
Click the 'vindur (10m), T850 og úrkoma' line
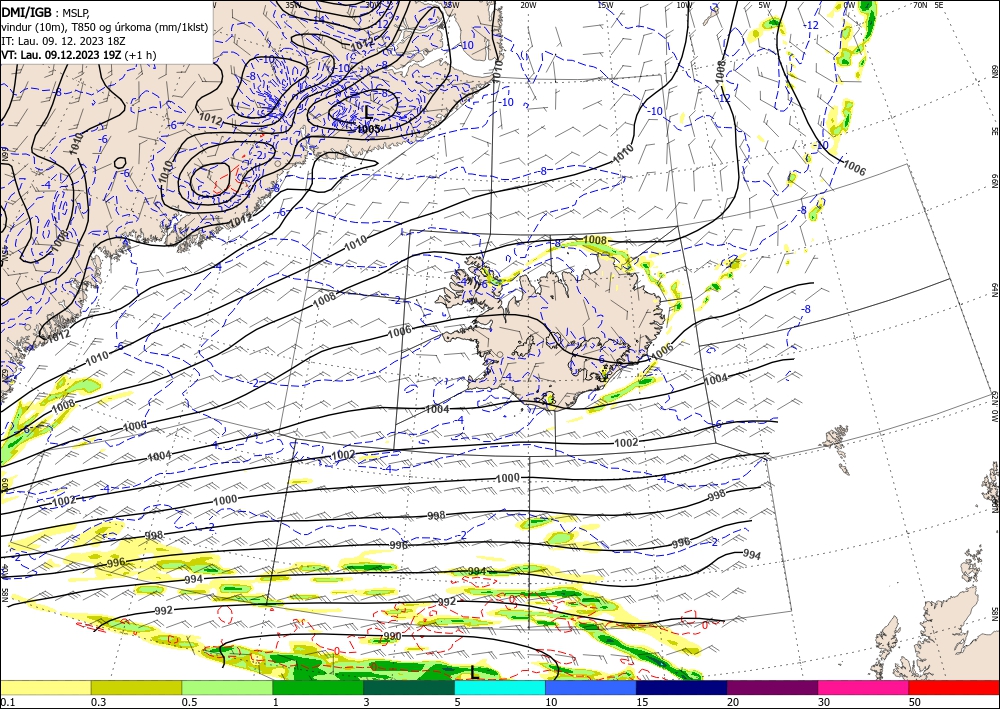click(x=105, y=27)
